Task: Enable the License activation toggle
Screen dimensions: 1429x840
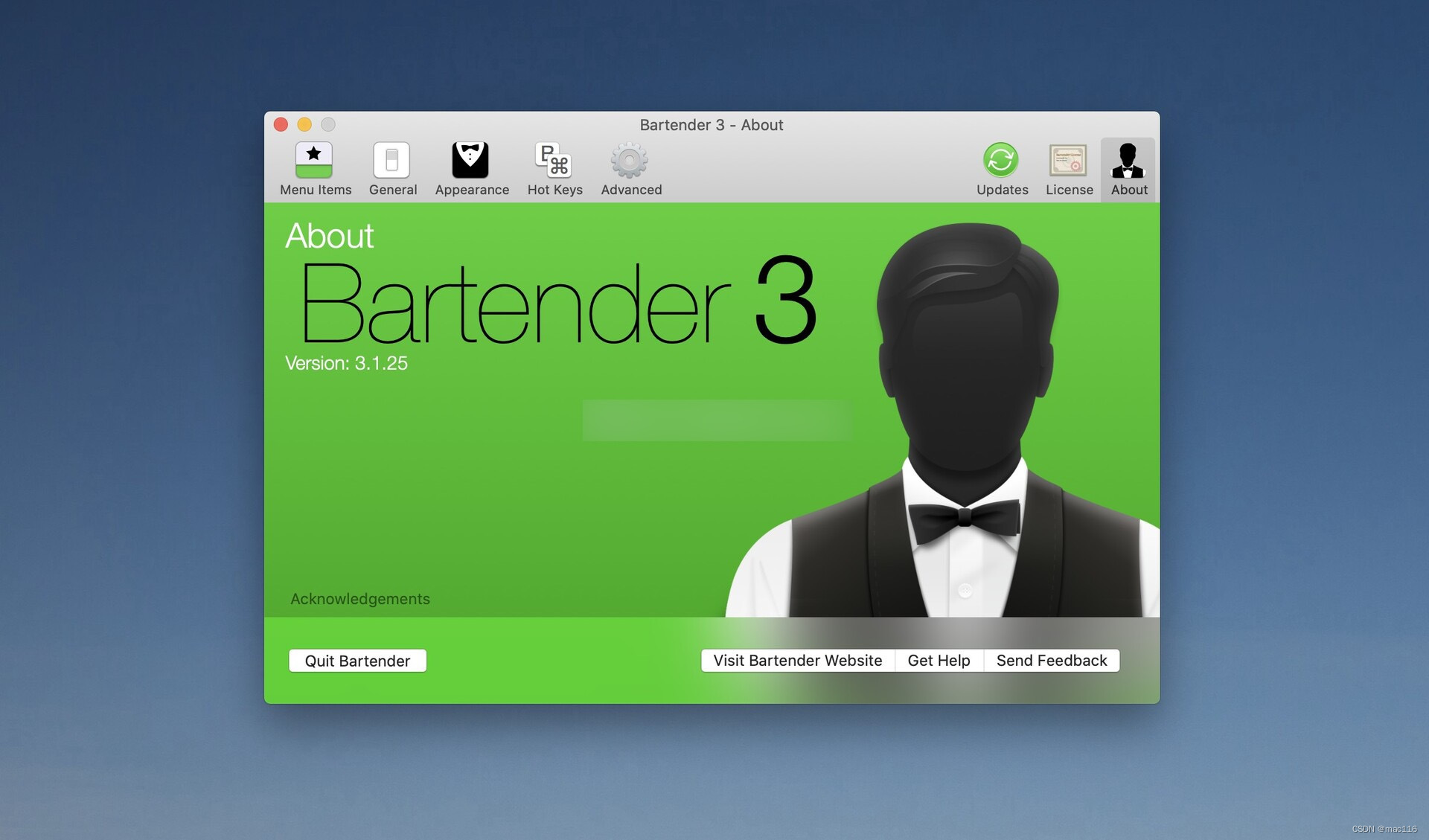Action: click(1069, 167)
